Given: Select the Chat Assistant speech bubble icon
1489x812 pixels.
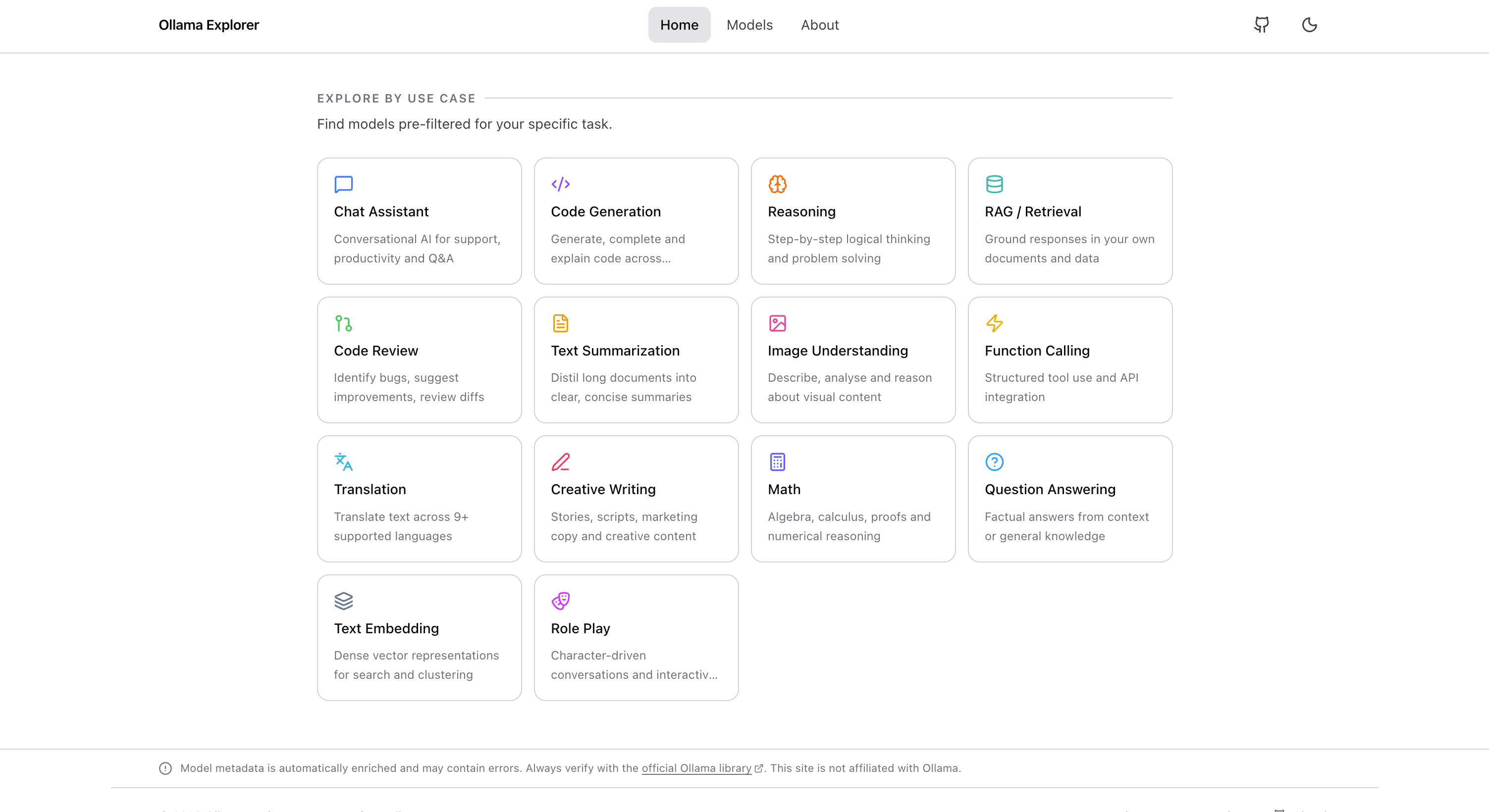Looking at the screenshot, I should [x=343, y=184].
